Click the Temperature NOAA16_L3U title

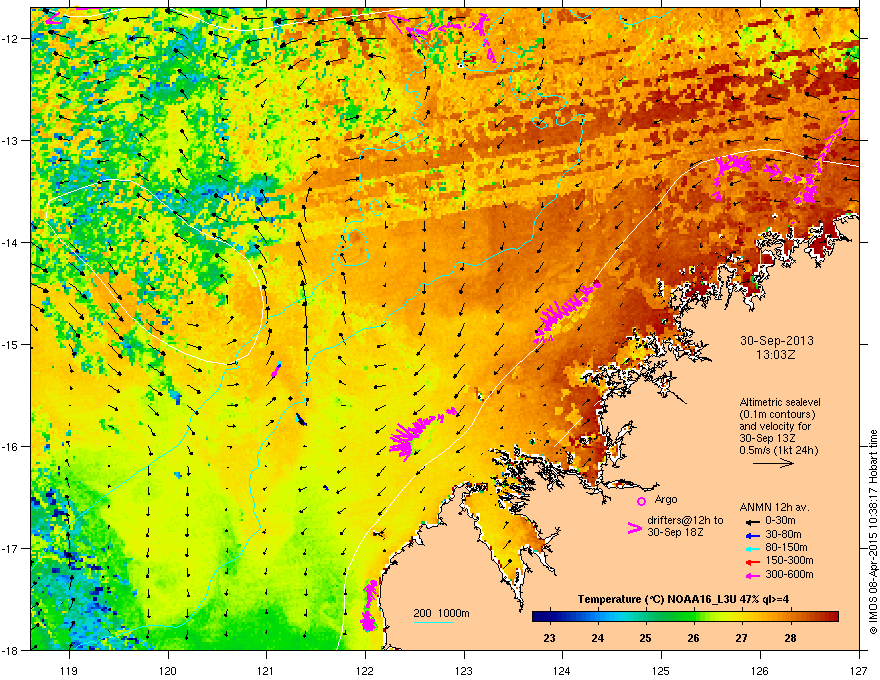click(683, 599)
